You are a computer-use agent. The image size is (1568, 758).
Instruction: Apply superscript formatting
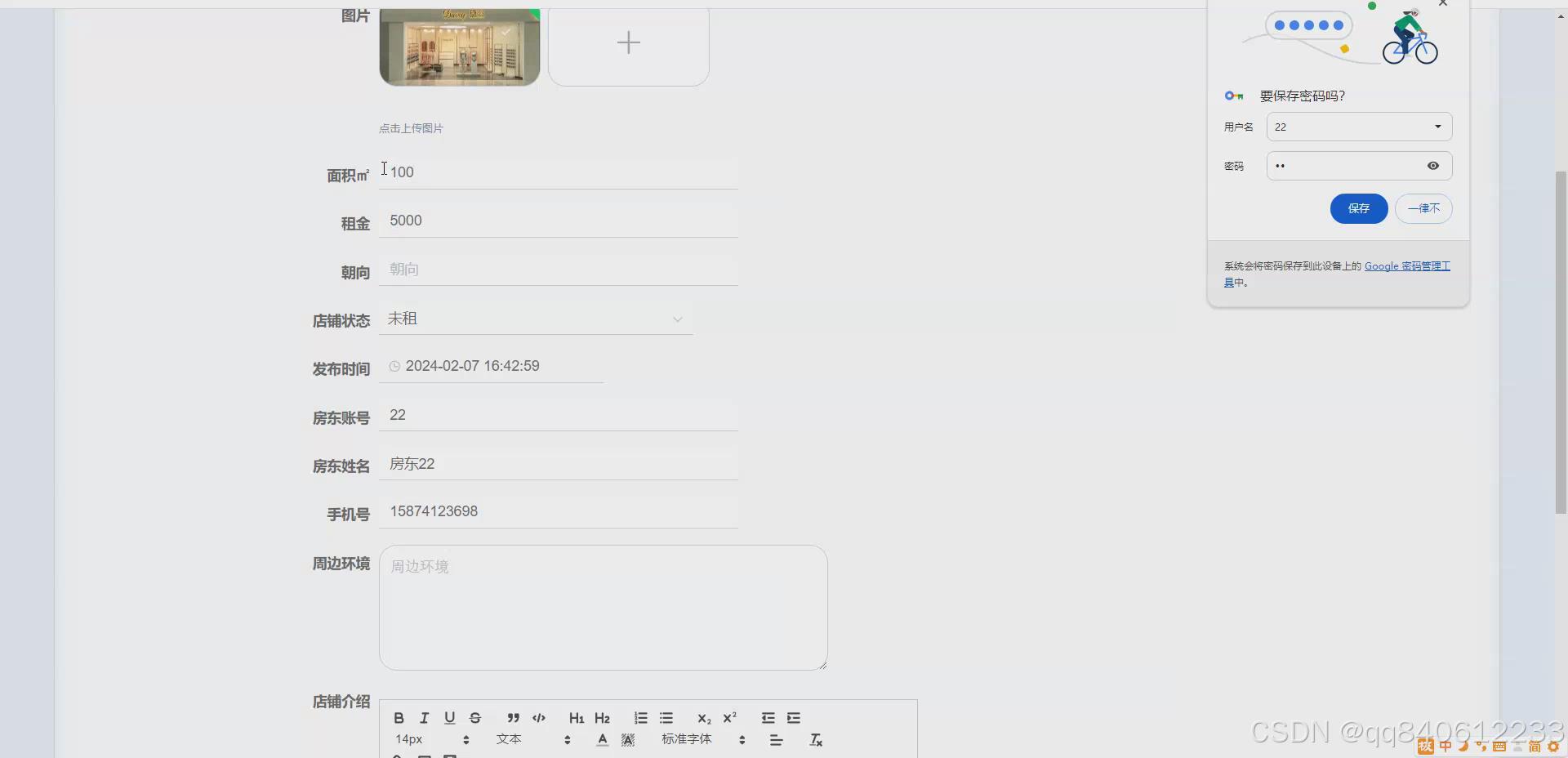tap(729, 718)
